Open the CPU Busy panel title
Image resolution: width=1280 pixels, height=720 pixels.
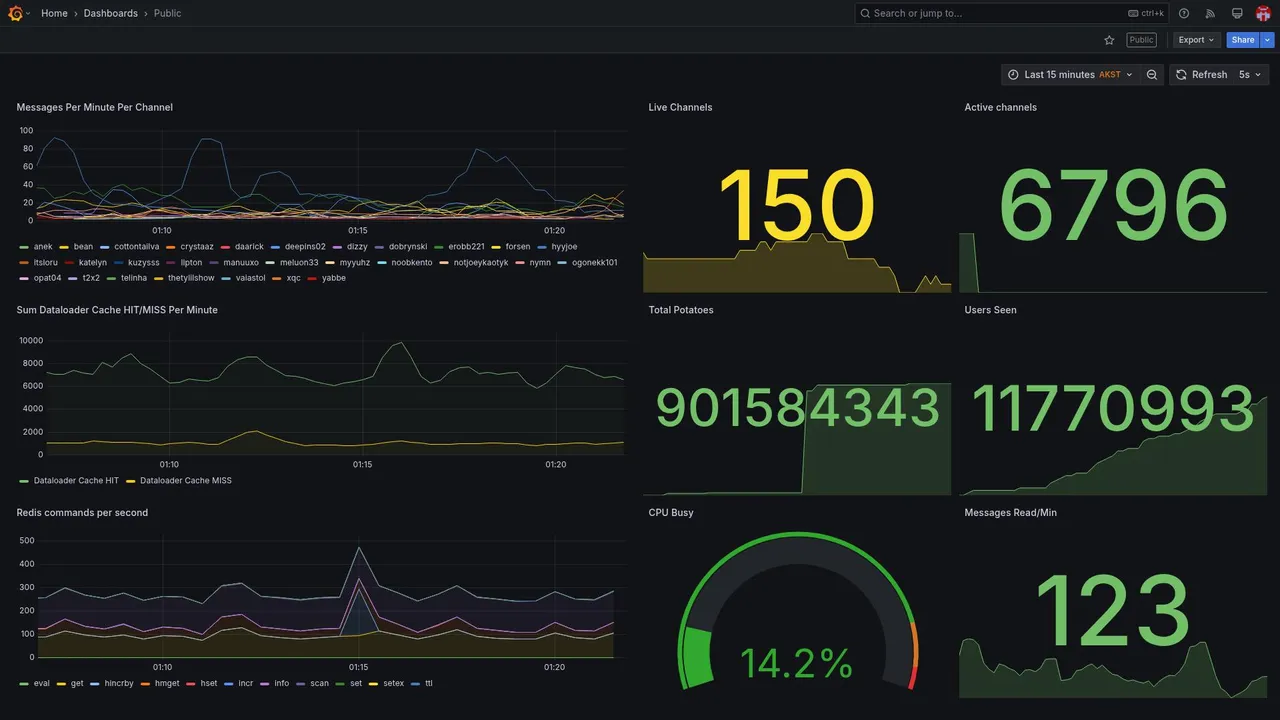(671, 513)
